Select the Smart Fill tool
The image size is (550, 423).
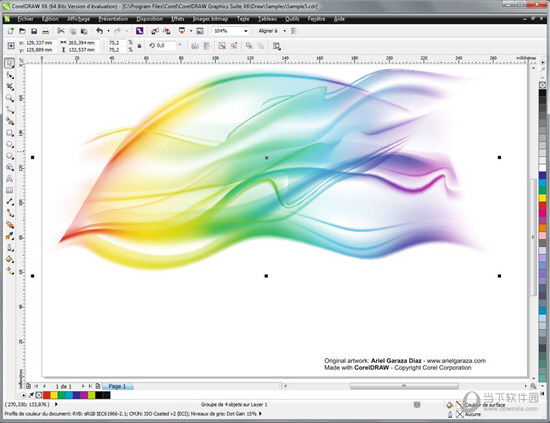[9, 121]
